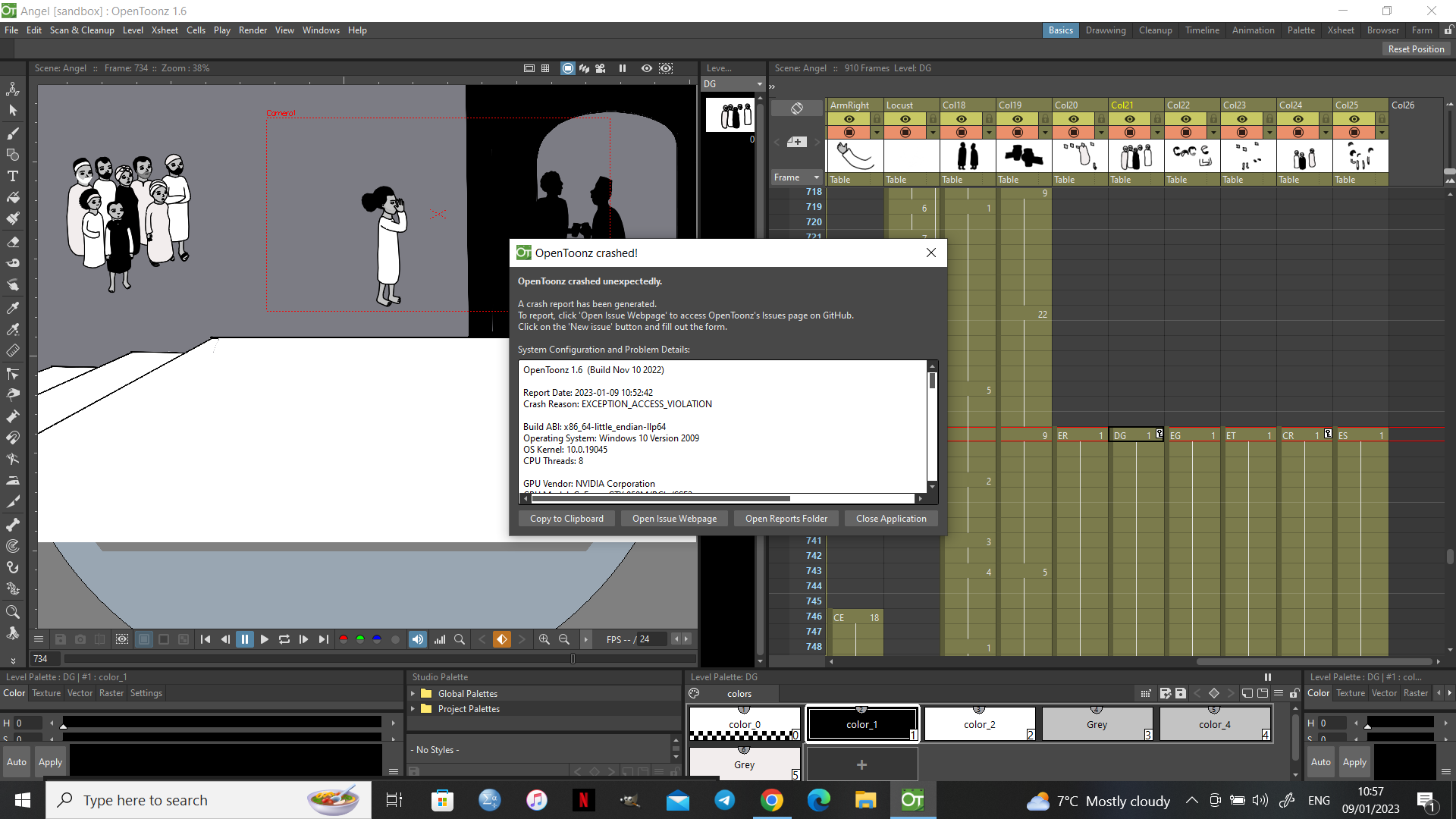Viewport: 1456px width, 819px height.
Task: Select the Animate tool
Action: tap(13, 89)
